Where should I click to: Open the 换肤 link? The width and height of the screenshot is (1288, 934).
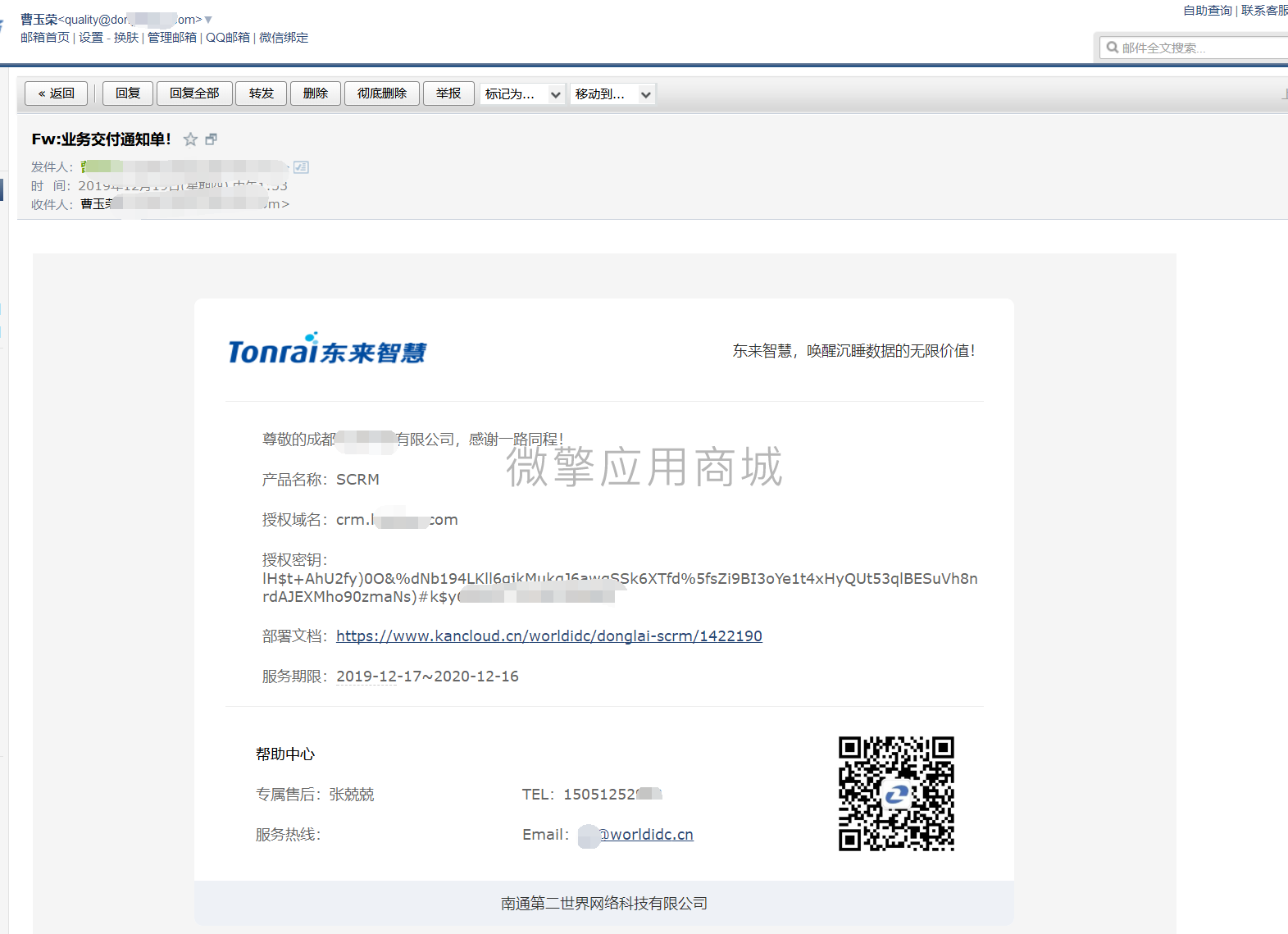(126, 38)
